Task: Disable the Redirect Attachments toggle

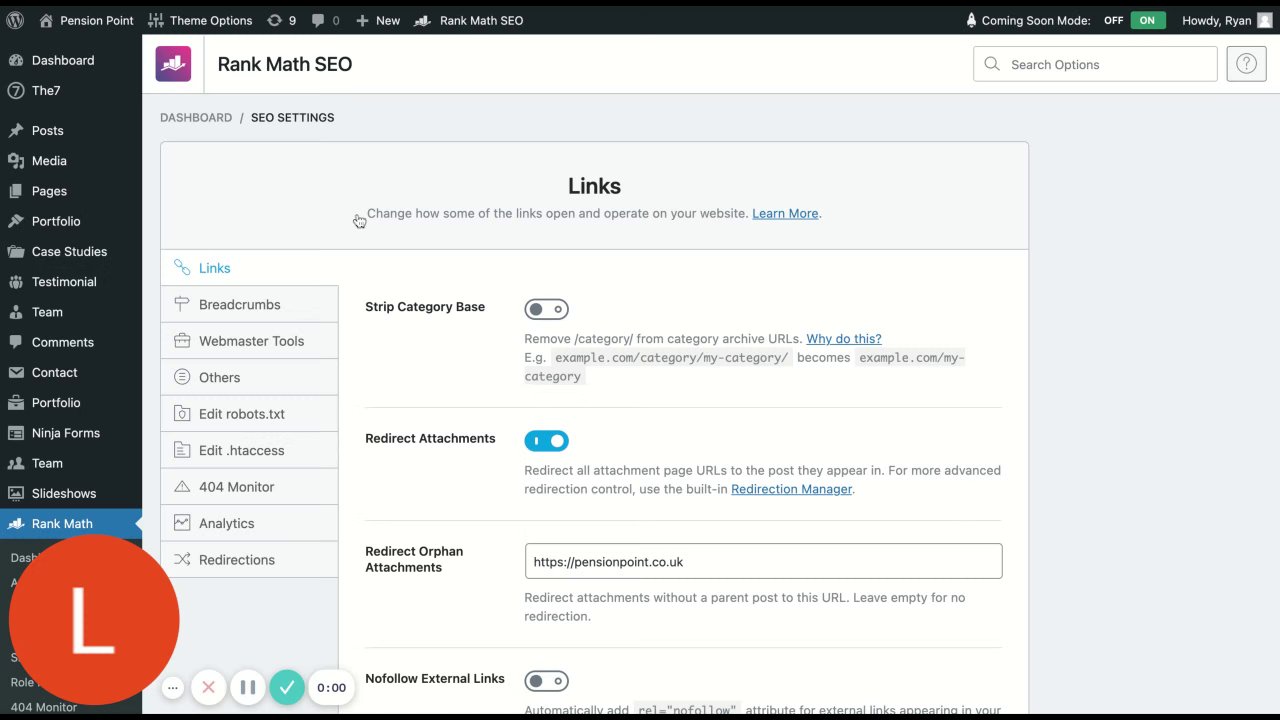Action: (x=546, y=441)
